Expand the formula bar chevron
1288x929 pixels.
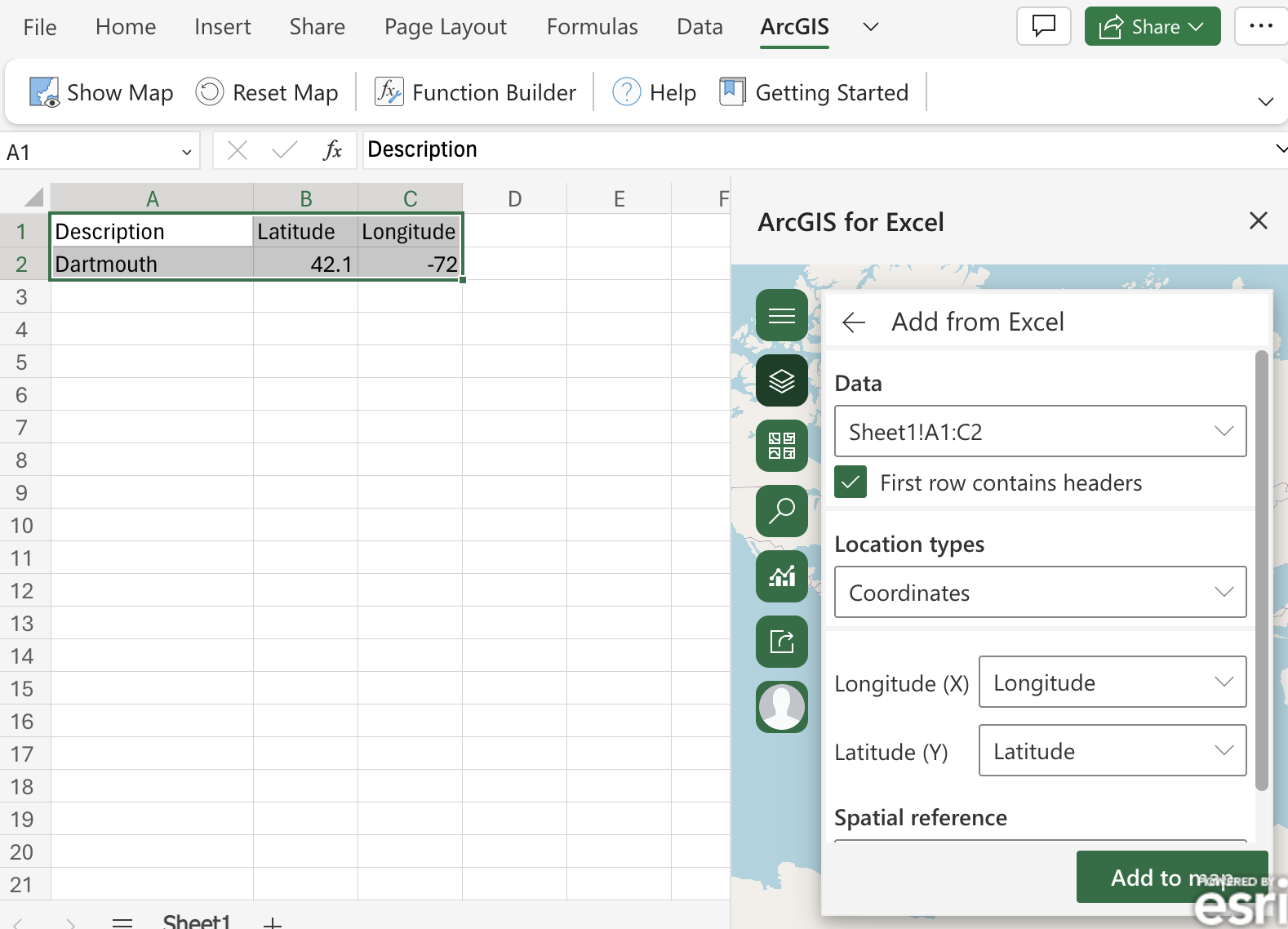click(1281, 149)
